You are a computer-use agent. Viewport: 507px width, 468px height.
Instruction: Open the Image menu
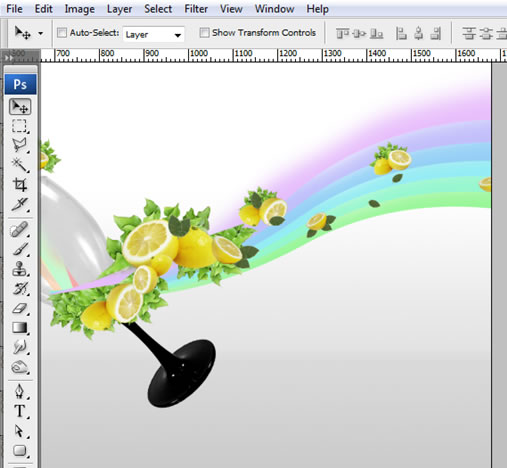[79, 9]
